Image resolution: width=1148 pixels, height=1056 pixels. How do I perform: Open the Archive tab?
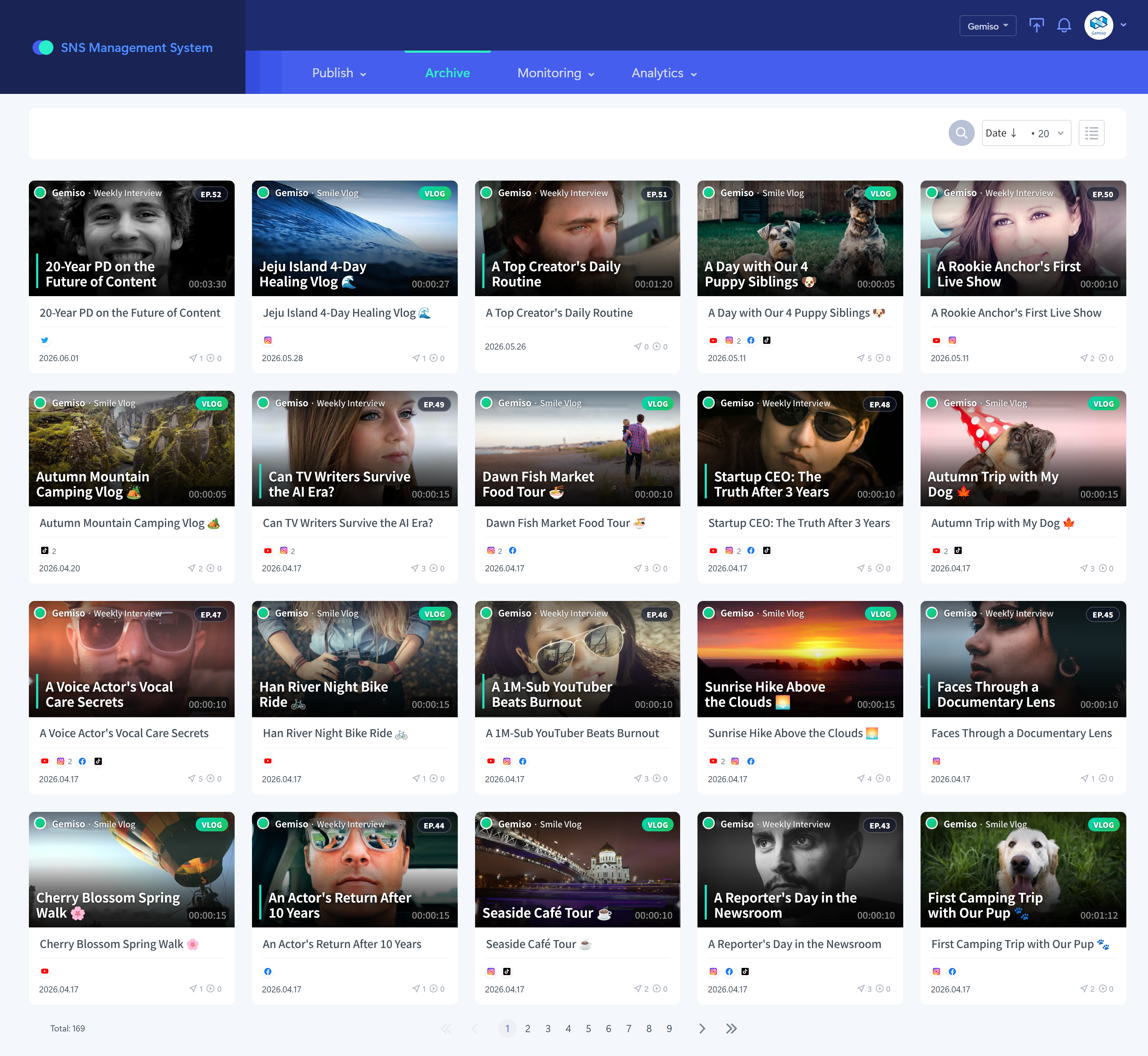[x=447, y=73]
